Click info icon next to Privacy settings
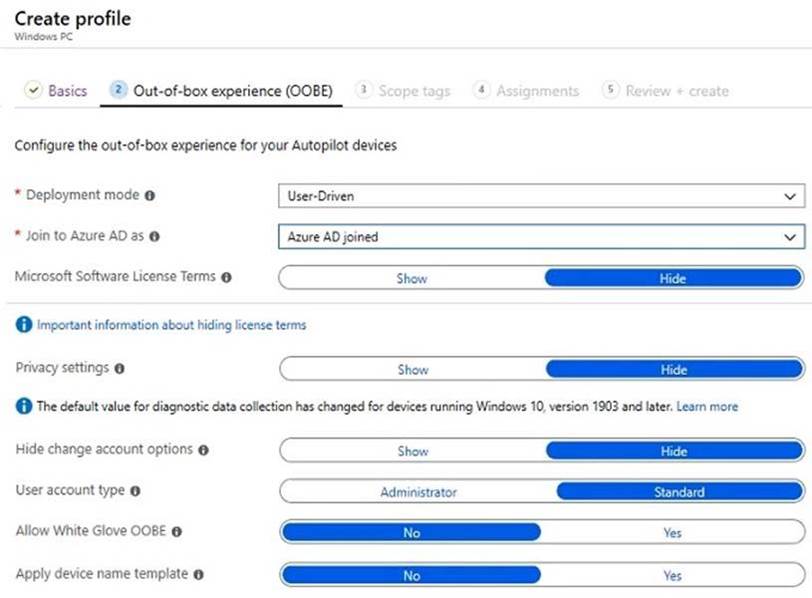This screenshot has width=812, height=598. point(120,369)
